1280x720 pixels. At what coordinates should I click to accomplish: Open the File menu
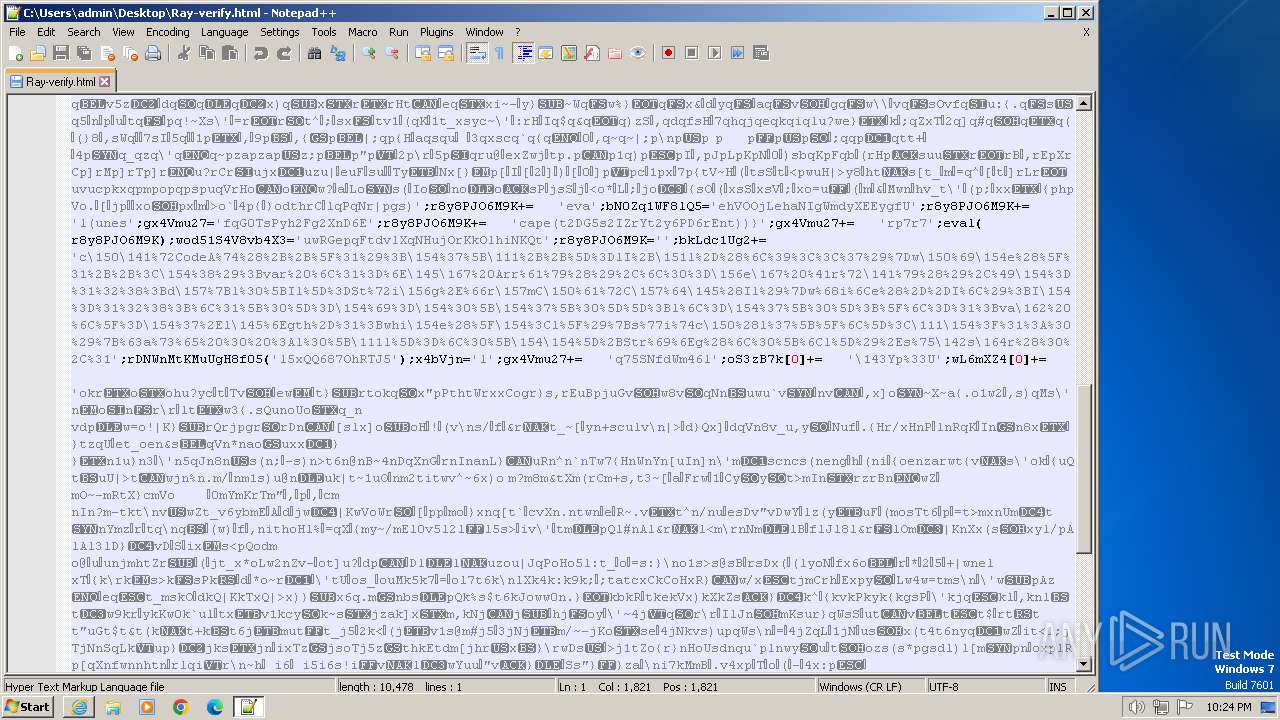point(17,32)
